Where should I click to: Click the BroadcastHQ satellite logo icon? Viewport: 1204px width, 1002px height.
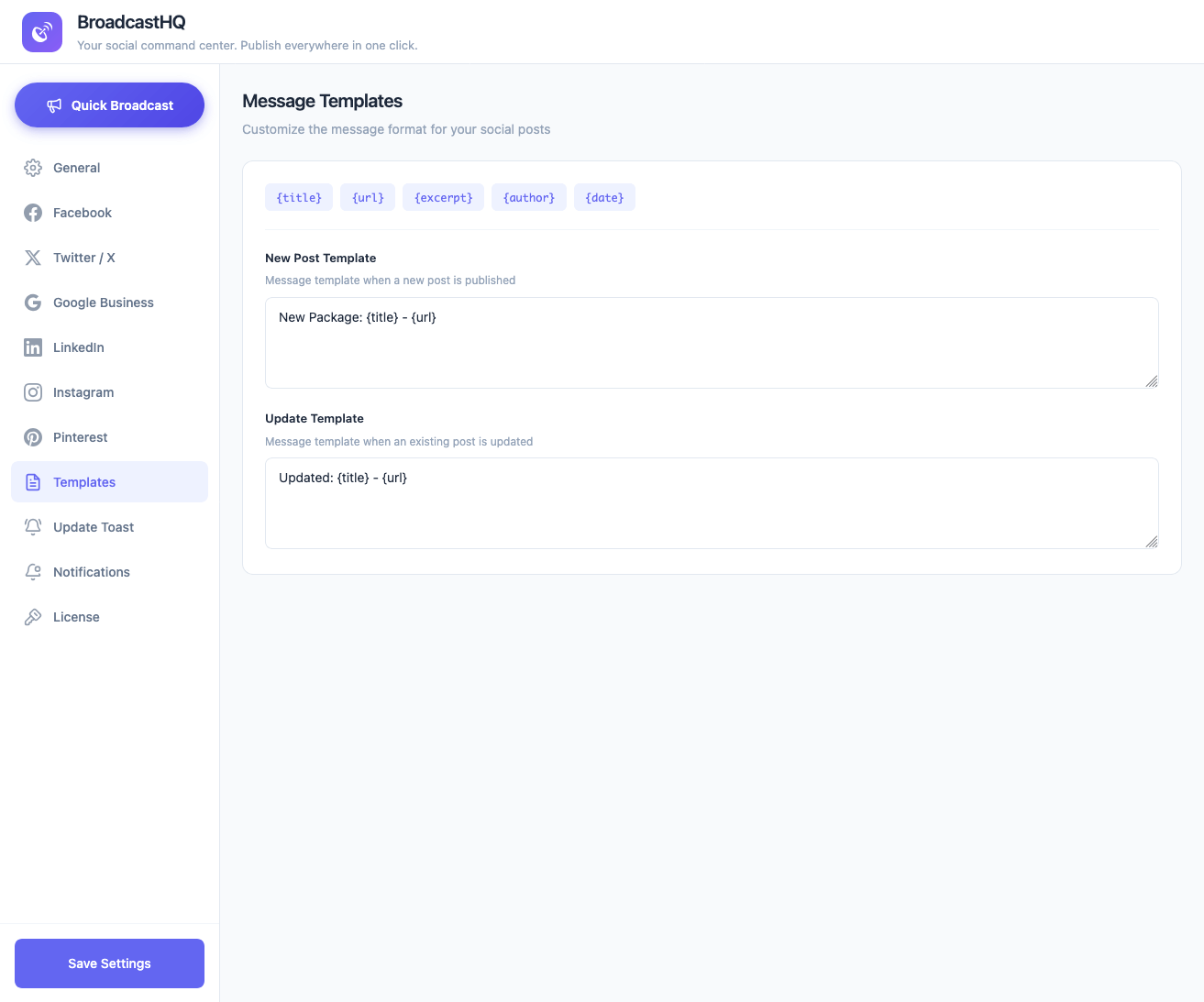(42, 32)
